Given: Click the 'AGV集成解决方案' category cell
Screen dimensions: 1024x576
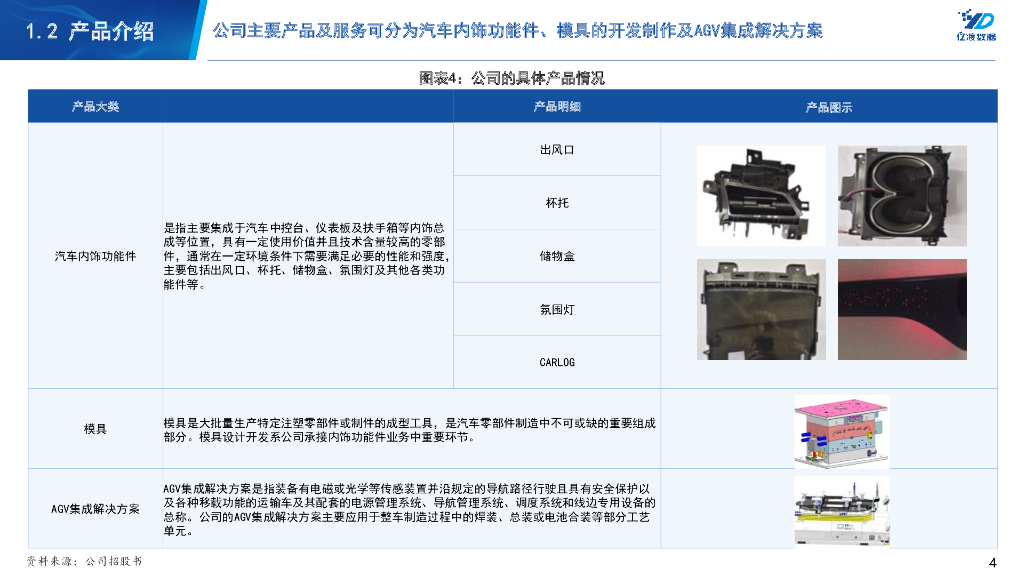Looking at the screenshot, I should point(95,509).
